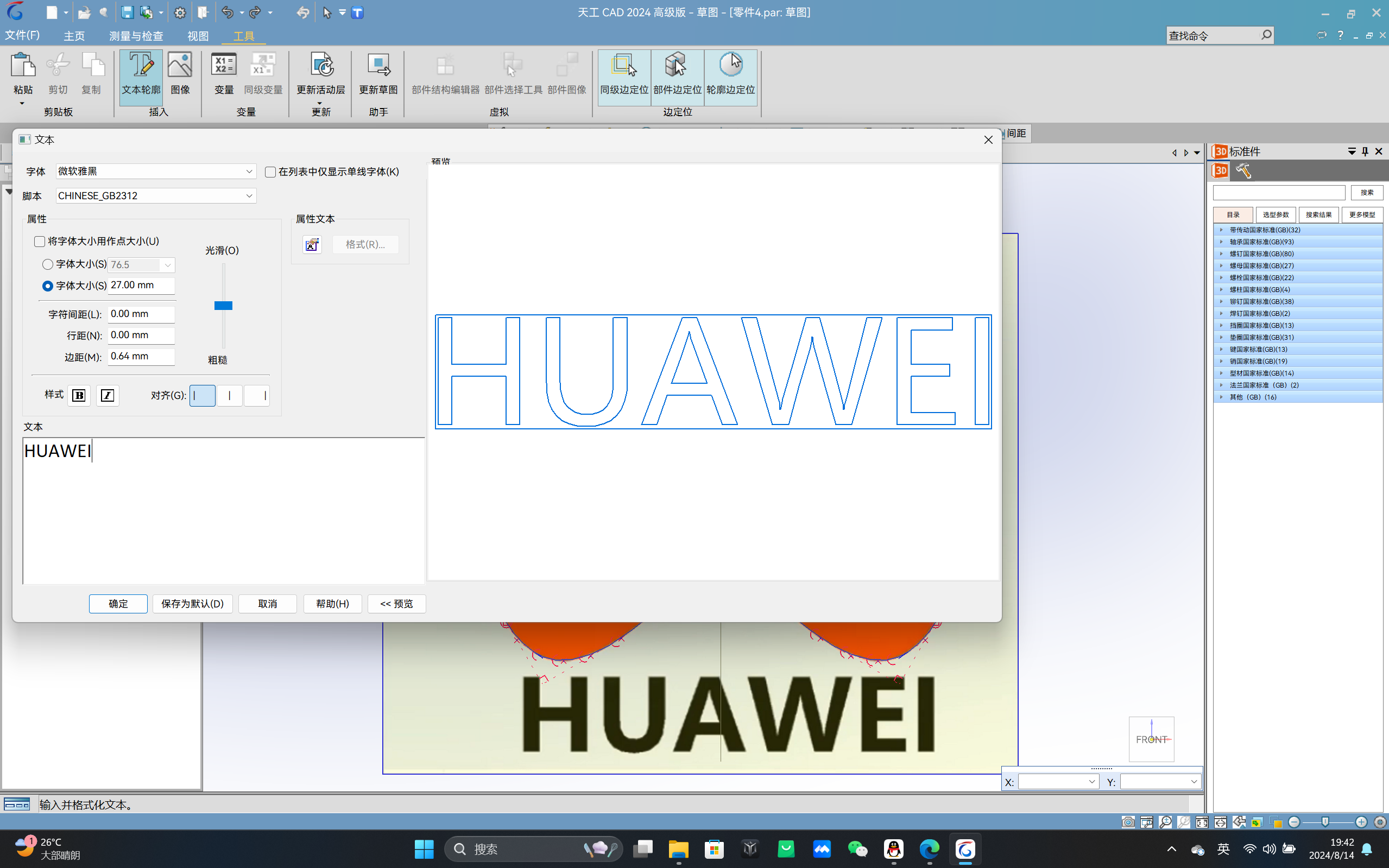Click Save as Default (保存为默认) button
This screenshot has height=868, width=1389.
pyautogui.click(x=192, y=603)
